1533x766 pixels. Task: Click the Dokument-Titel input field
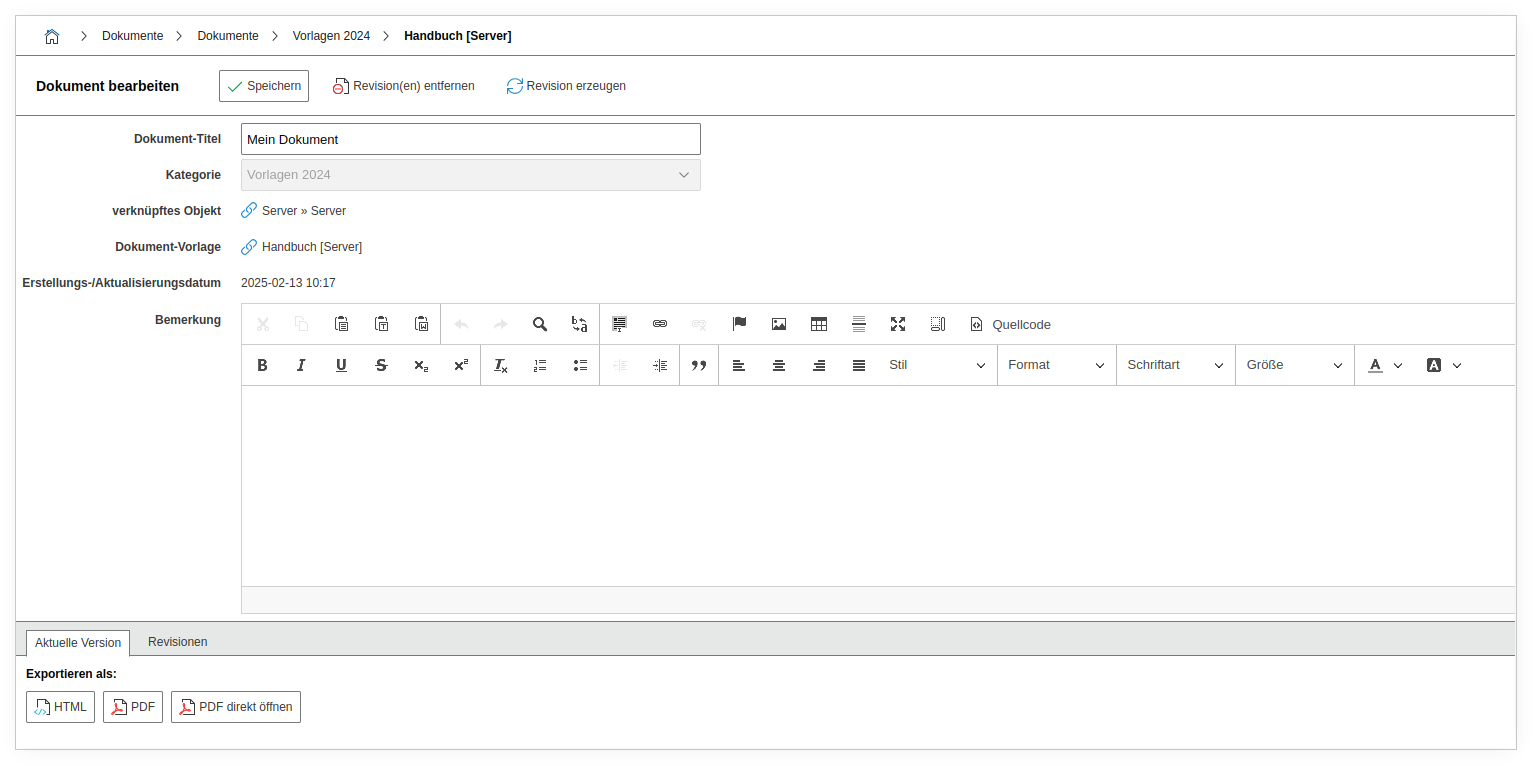tap(470, 139)
